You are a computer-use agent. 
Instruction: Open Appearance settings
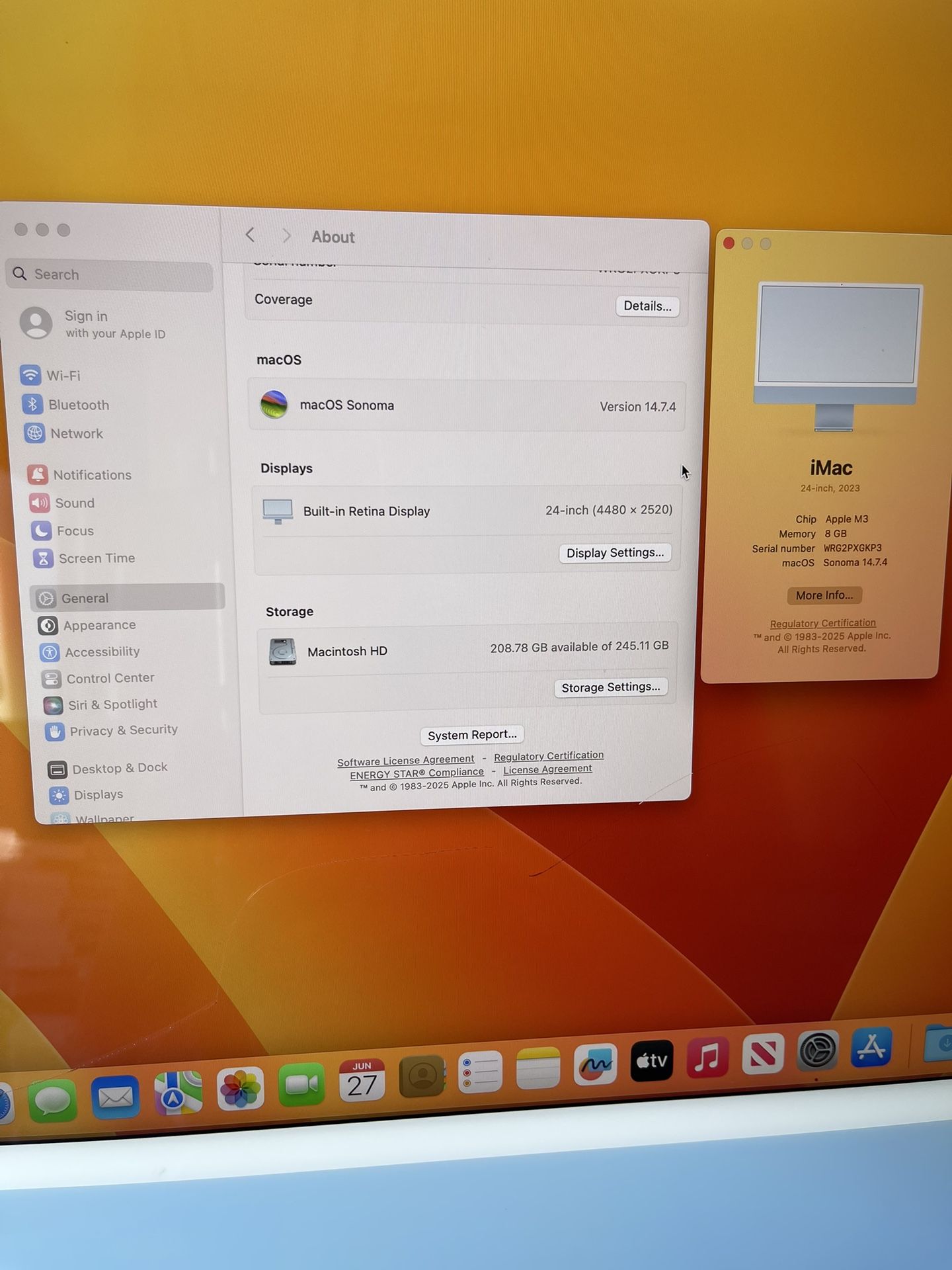[x=87, y=625]
